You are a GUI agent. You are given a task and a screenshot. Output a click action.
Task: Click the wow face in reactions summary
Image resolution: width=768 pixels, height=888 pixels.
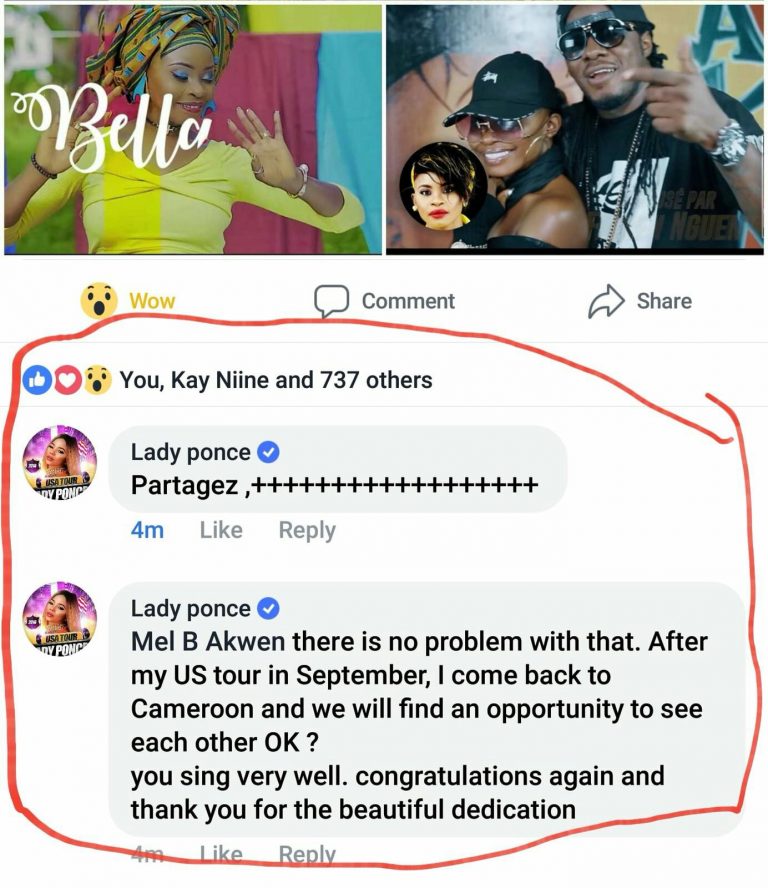(x=98, y=380)
